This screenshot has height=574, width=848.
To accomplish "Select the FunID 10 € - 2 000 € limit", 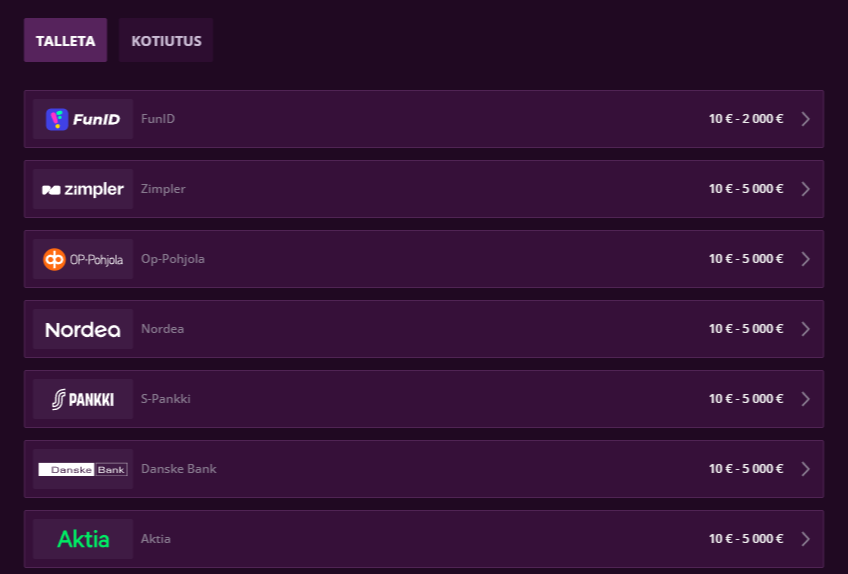I will click(746, 119).
